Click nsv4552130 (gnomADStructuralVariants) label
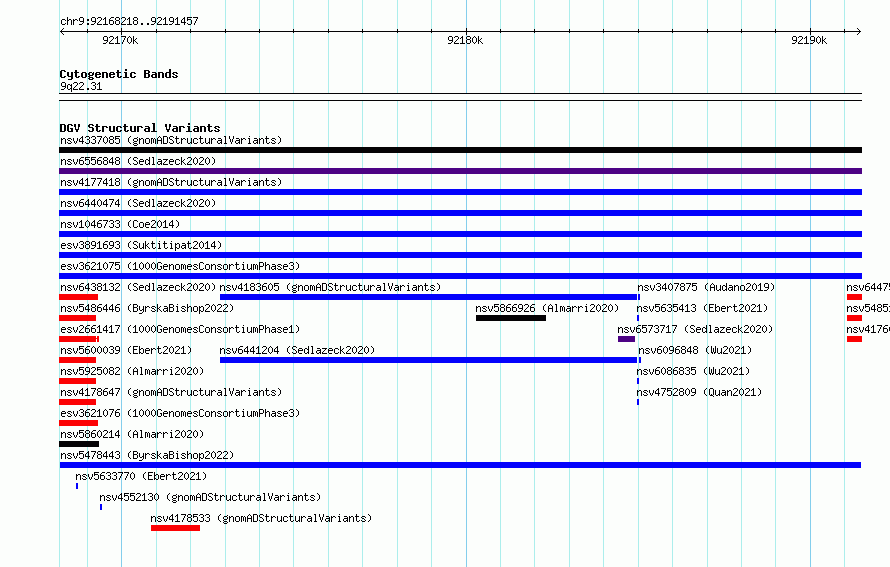 [210, 497]
